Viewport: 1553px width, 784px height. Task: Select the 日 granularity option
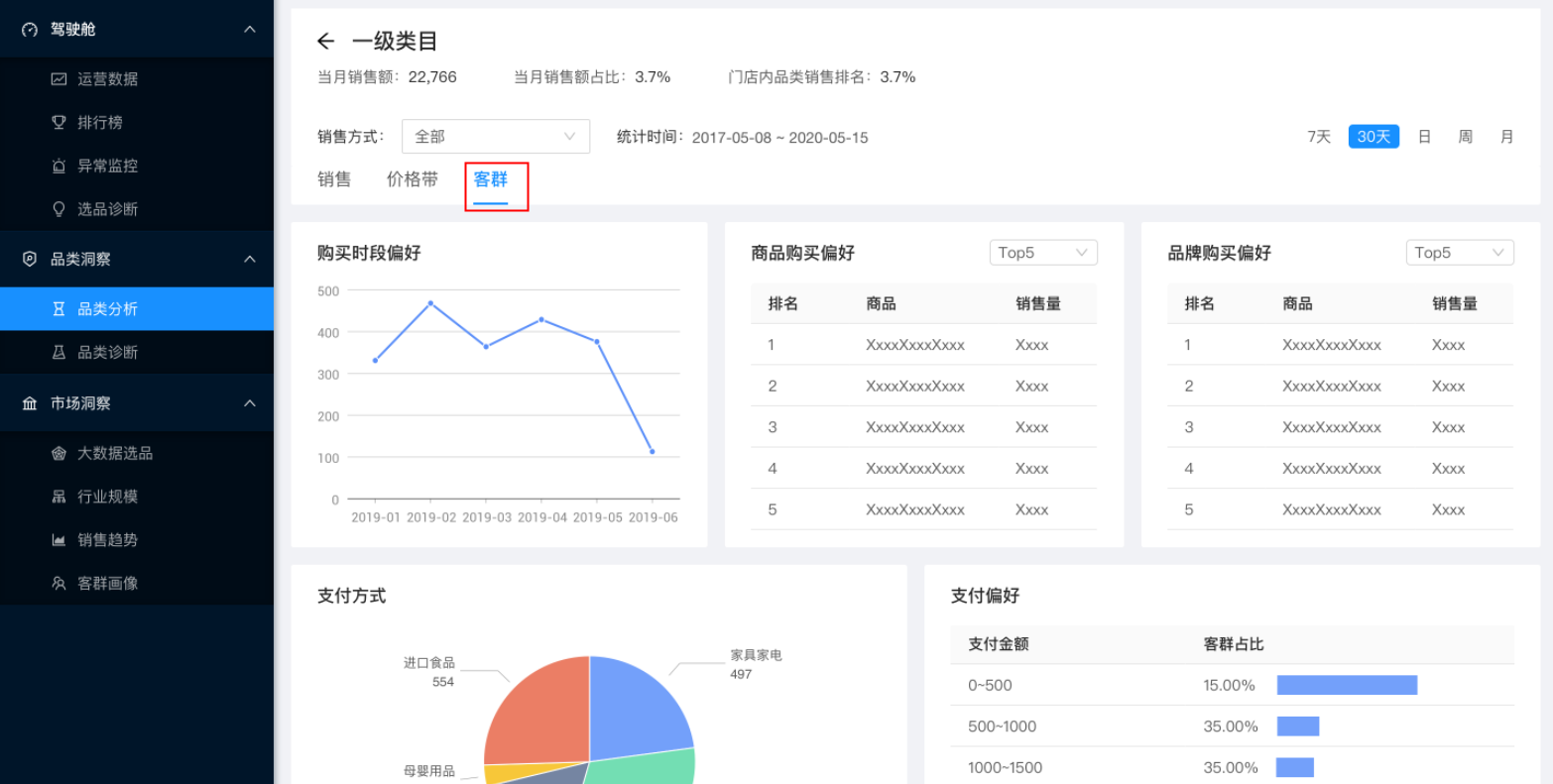tap(1424, 137)
